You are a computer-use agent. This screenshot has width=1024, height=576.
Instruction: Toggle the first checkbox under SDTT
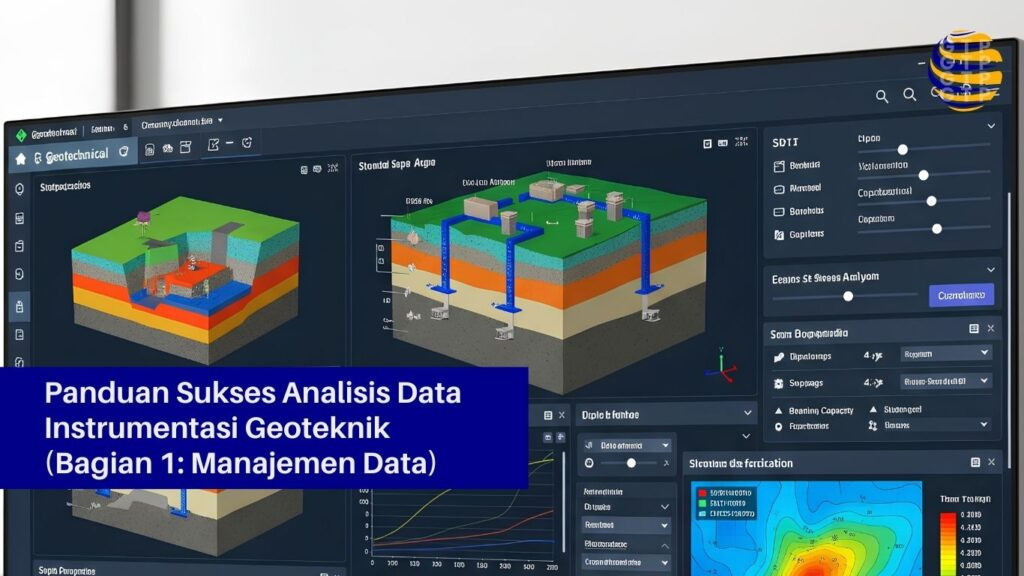pos(780,166)
